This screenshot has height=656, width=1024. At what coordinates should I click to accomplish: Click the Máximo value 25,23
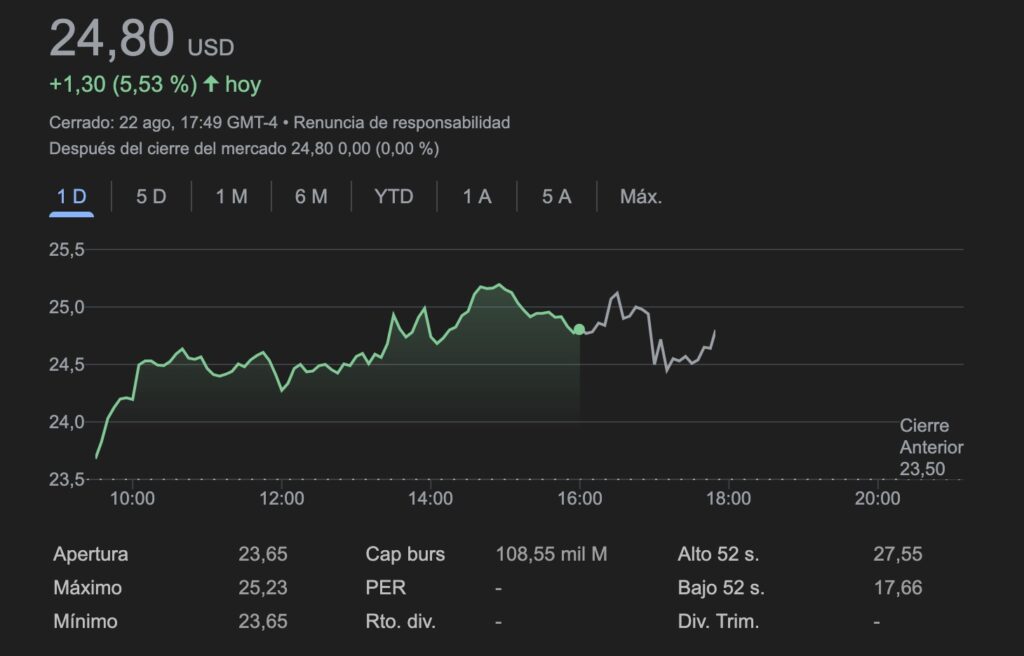(263, 587)
